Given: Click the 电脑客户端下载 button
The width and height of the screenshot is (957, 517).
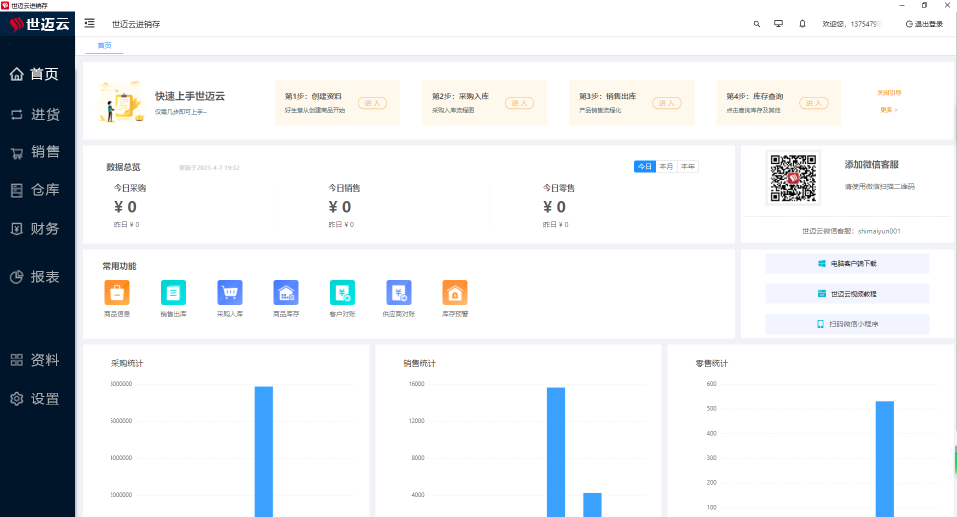Looking at the screenshot, I should click(x=847, y=263).
